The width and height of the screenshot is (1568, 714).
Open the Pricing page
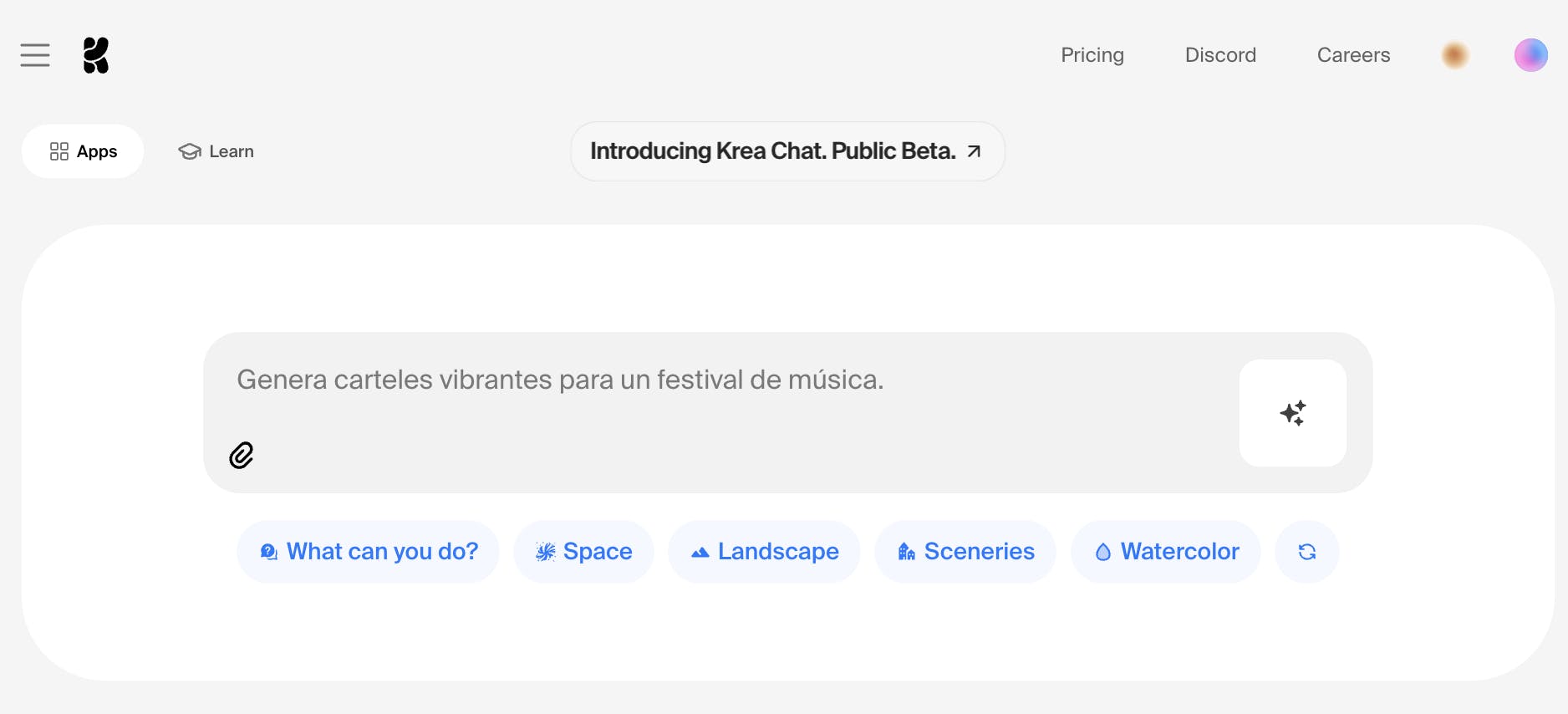pyautogui.click(x=1092, y=55)
